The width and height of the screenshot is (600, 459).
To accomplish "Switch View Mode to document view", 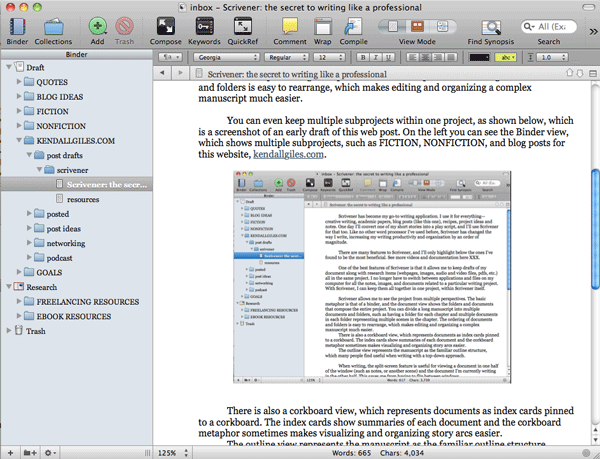I will pyautogui.click(x=393, y=26).
